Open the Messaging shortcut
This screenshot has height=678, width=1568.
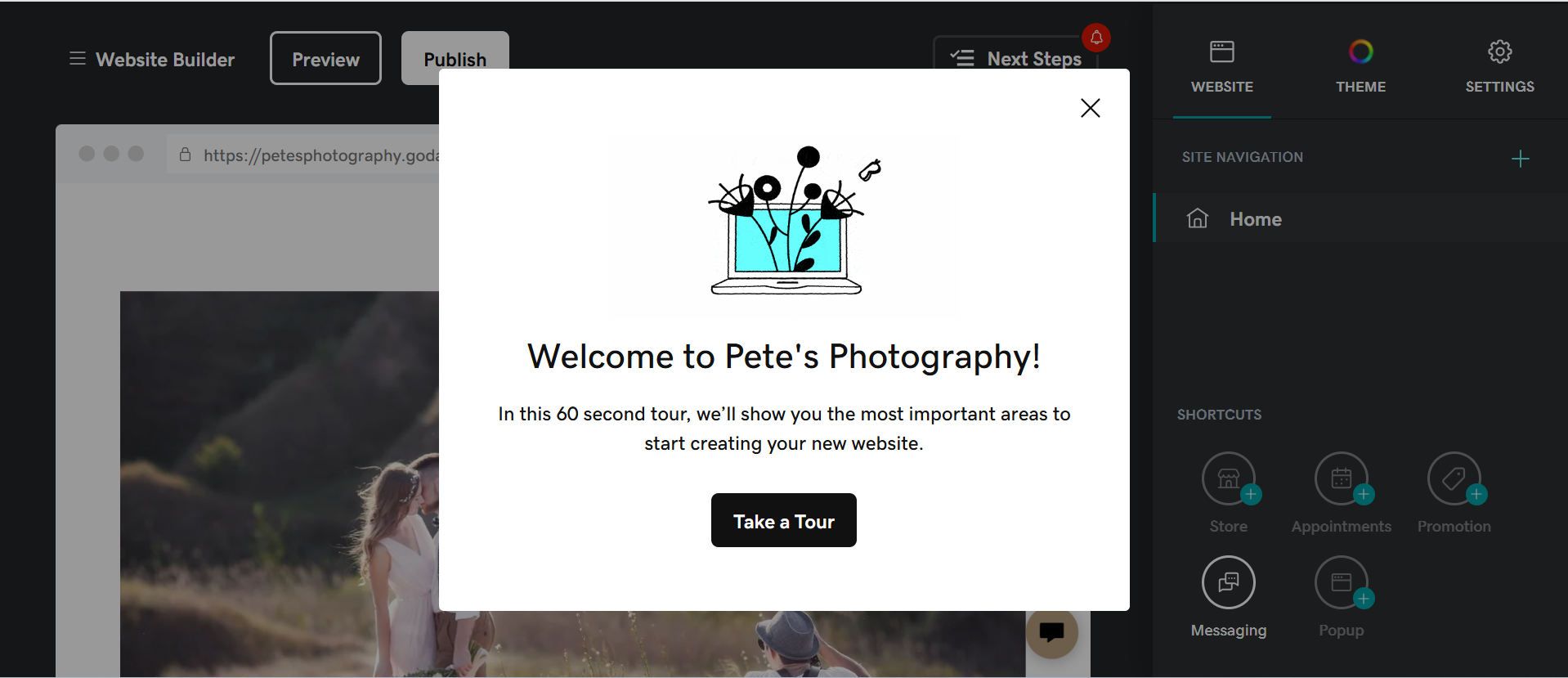pyautogui.click(x=1228, y=583)
